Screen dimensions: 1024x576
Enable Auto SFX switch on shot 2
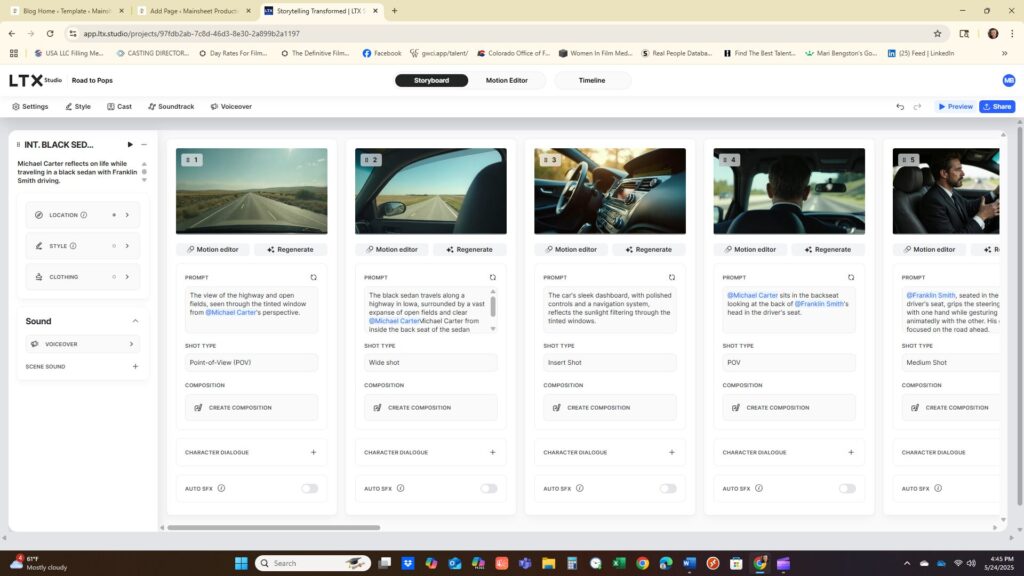click(x=488, y=488)
